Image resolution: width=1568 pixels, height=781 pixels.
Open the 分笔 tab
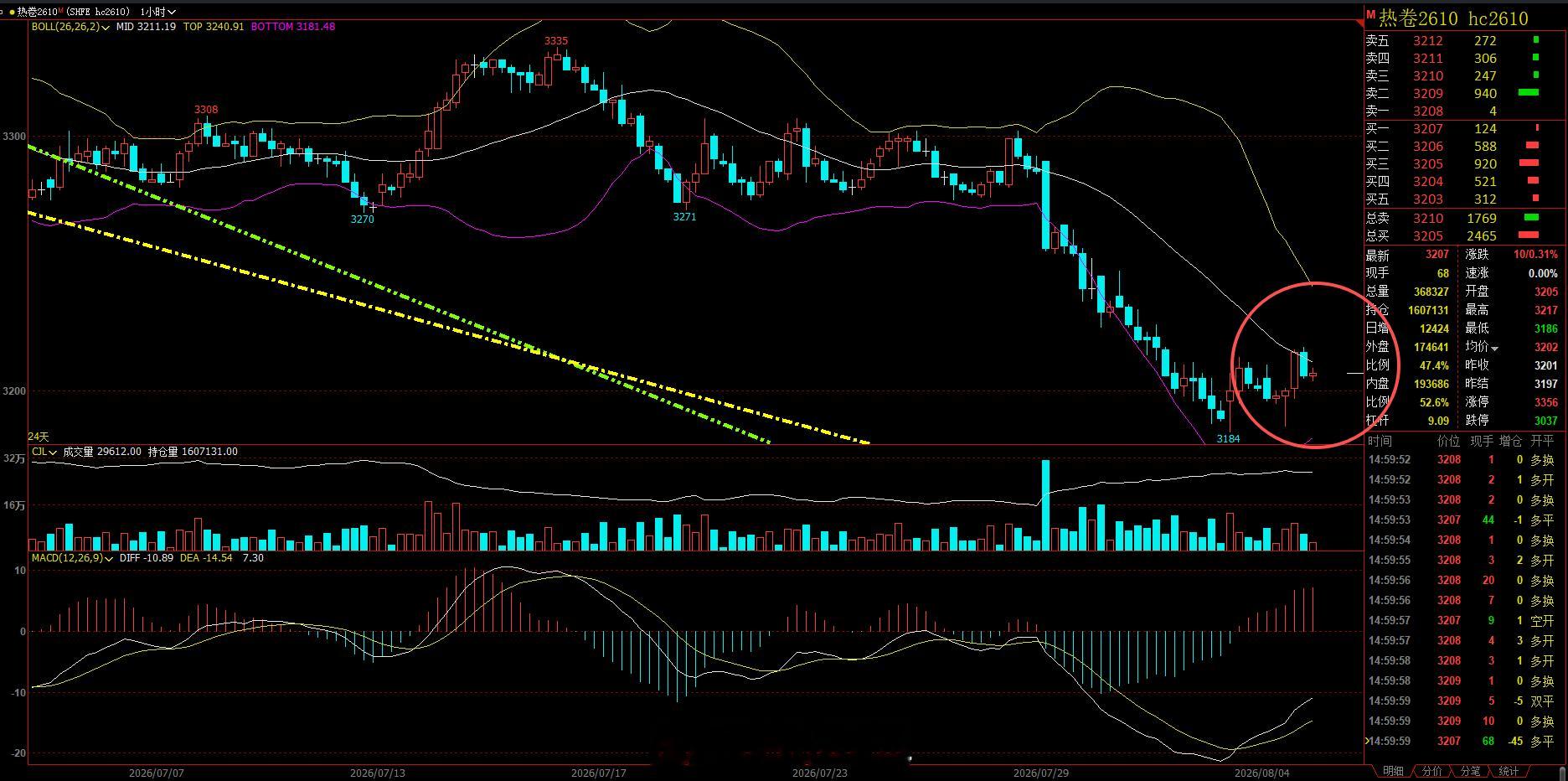1470,771
